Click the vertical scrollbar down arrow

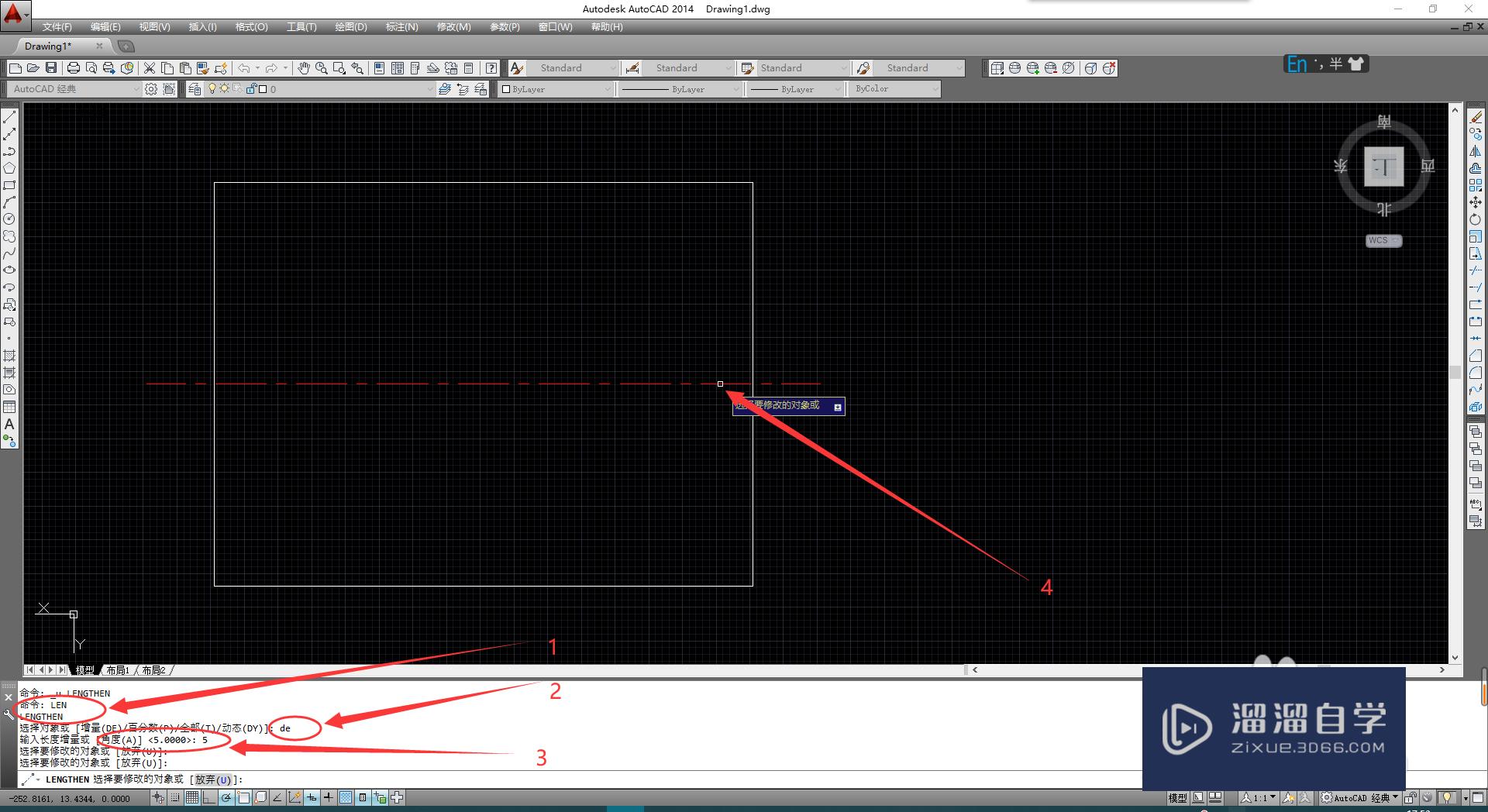(x=1455, y=658)
